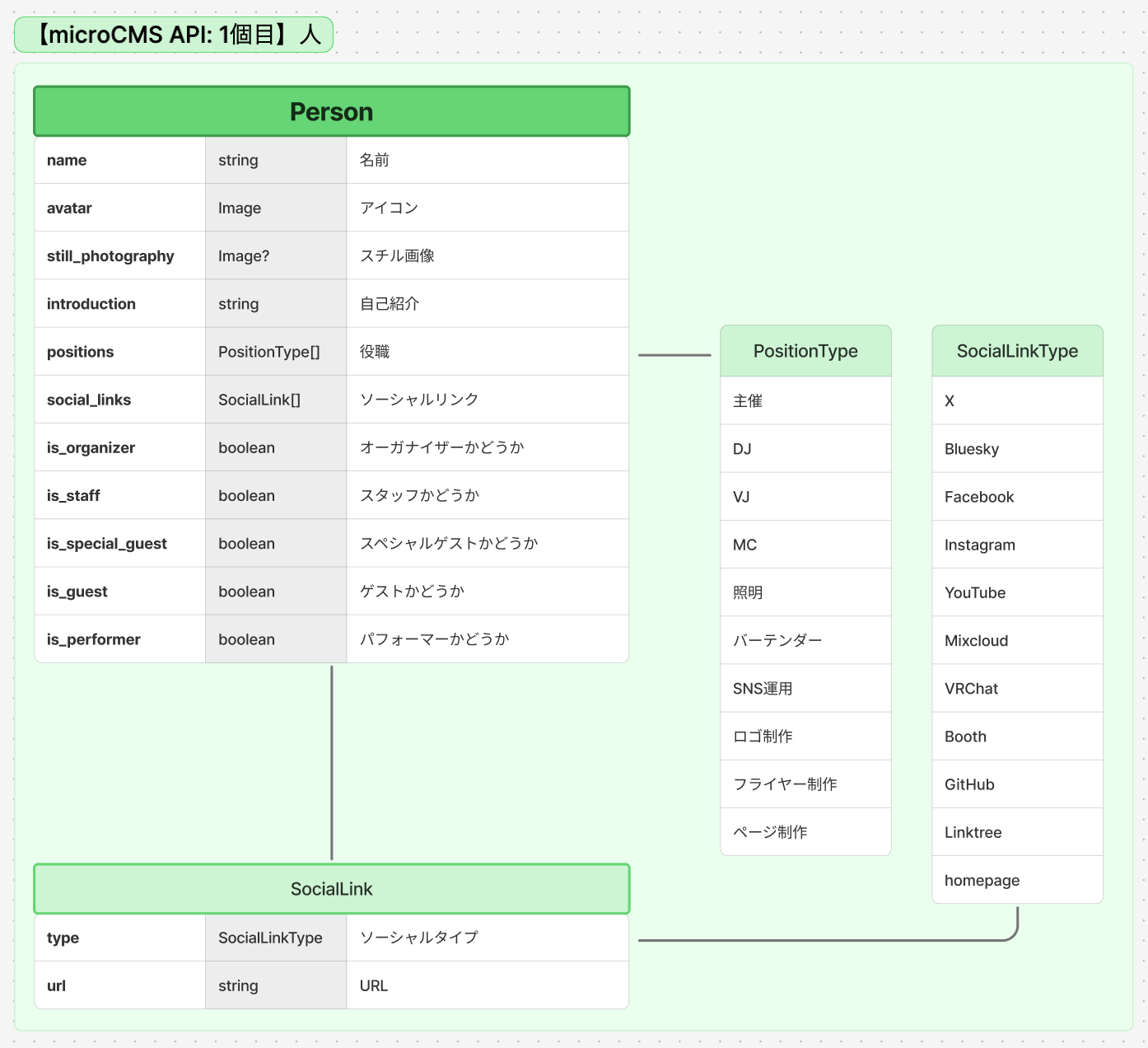Select the Person table header
Image resolution: width=1148 pixels, height=1048 pixels.
pyautogui.click(x=330, y=111)
